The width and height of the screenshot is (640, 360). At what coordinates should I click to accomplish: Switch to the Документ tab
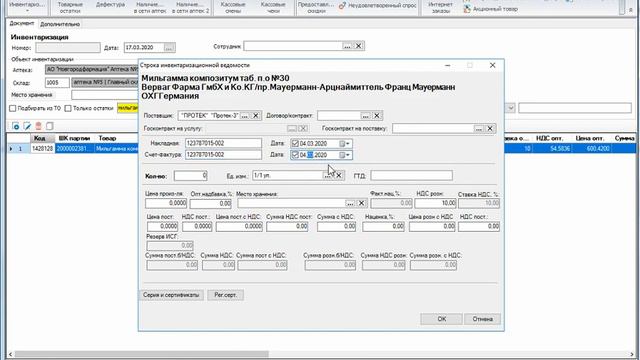[22, 24]
